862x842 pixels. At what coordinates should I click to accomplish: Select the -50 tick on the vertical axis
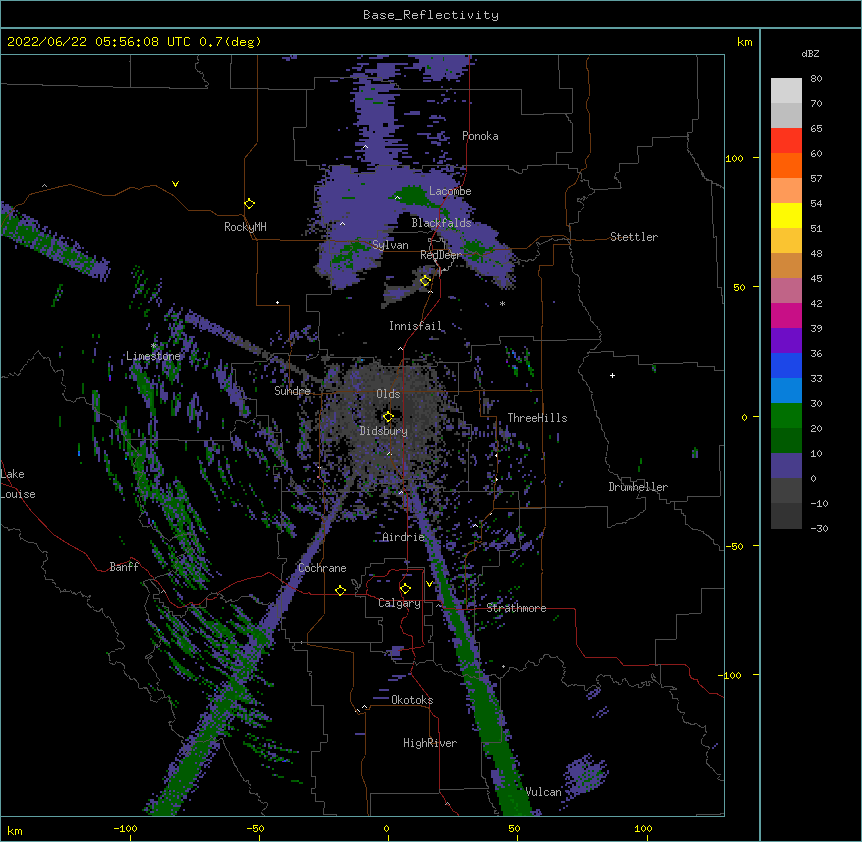click(734, 546)
